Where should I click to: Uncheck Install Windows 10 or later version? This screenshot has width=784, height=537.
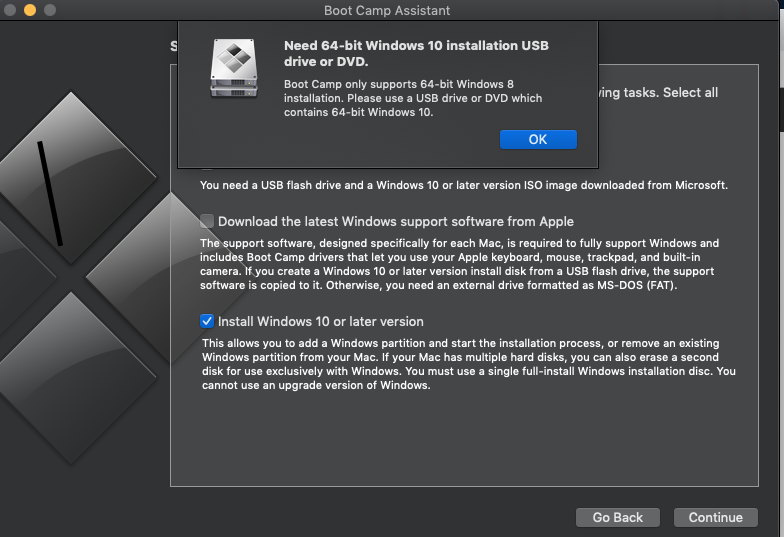click(x=206, y=321)
